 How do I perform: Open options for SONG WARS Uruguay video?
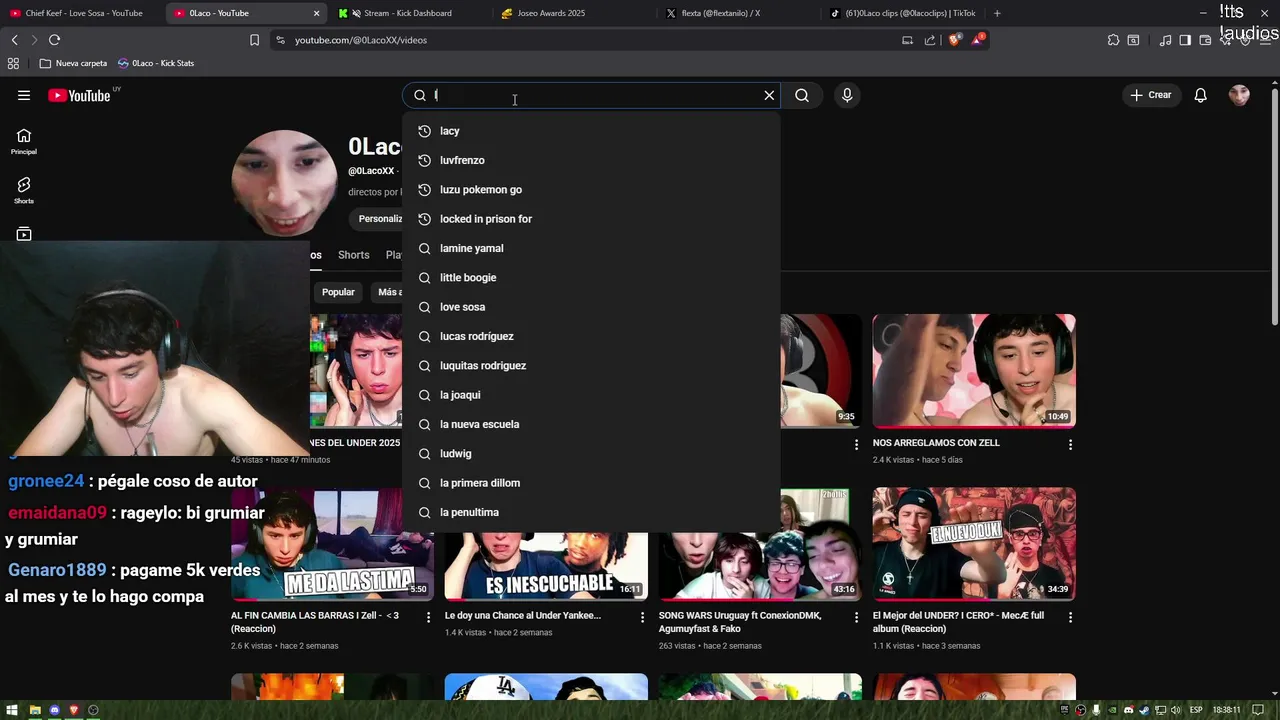click(856, 617)
